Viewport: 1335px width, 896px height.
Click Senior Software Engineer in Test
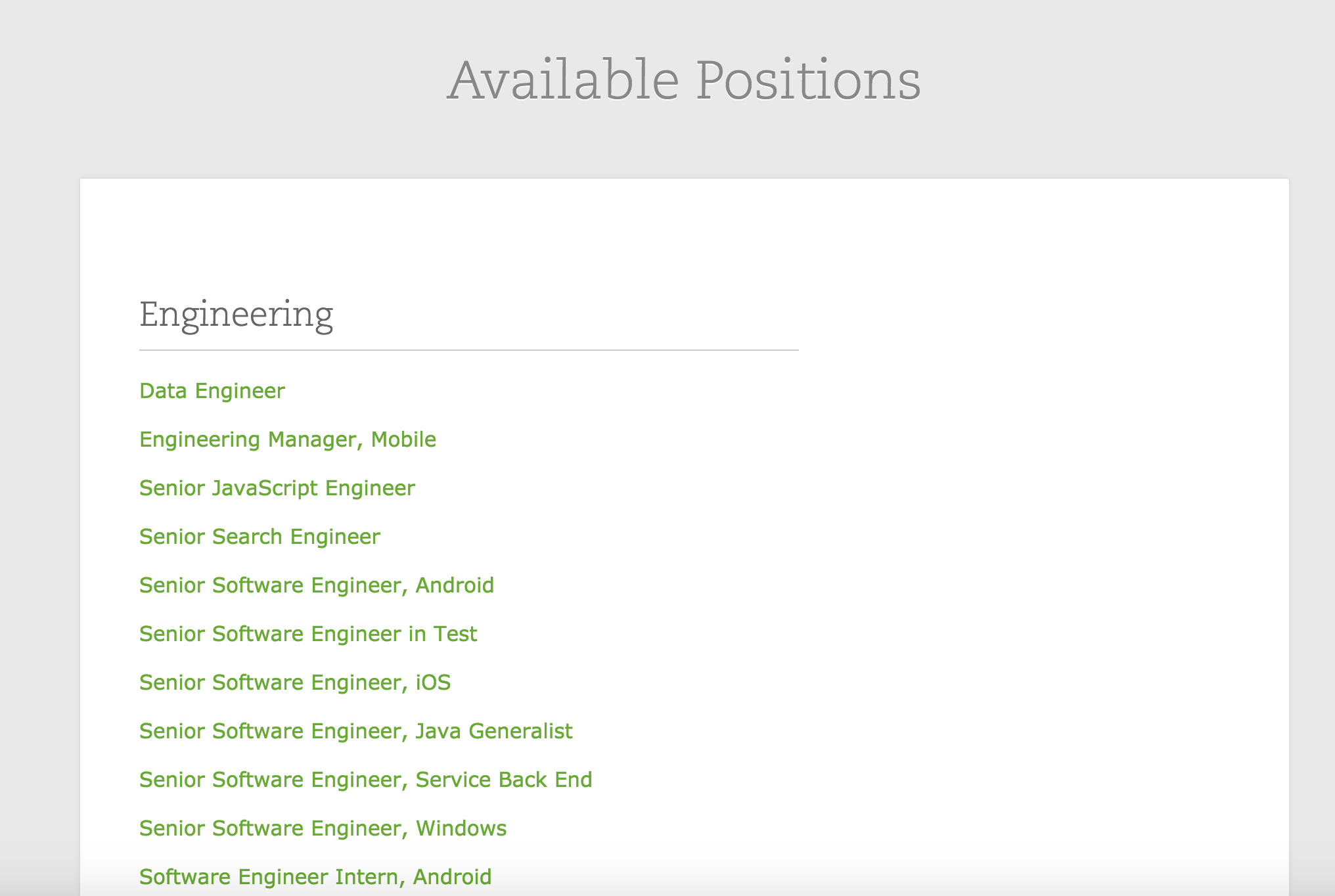(x=307, y=634)
